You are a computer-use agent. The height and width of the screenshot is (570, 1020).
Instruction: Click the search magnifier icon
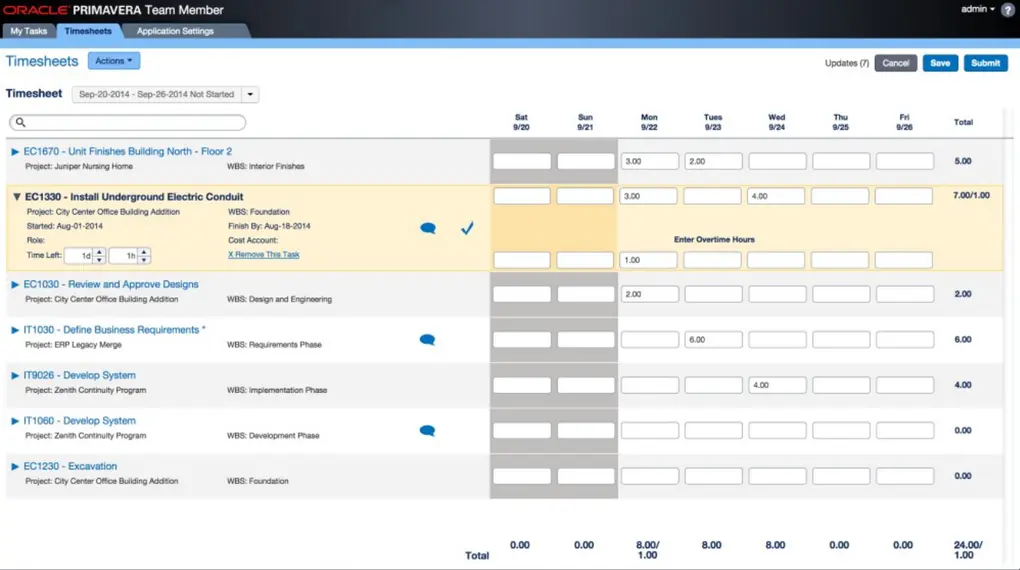click(20, 122)
